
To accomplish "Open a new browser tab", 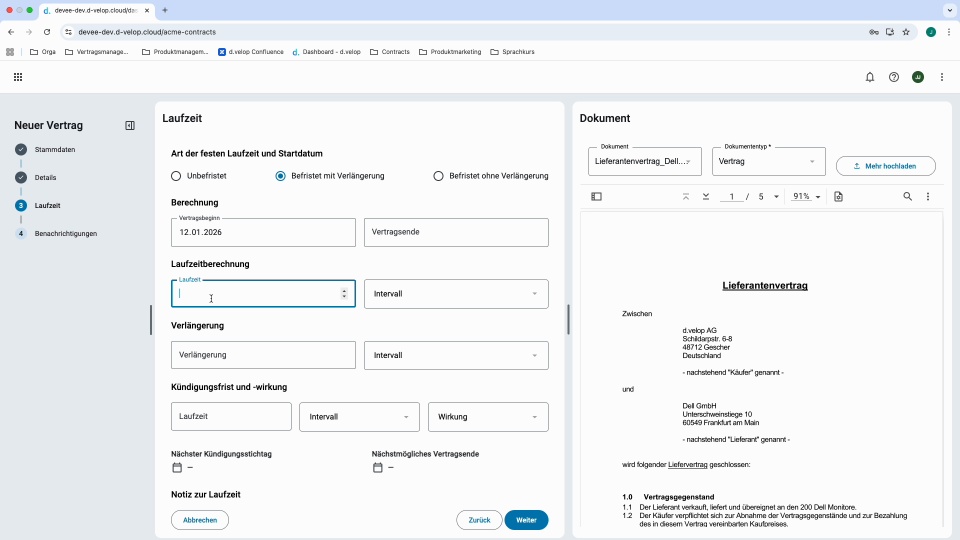I will (x=165, y=10).
